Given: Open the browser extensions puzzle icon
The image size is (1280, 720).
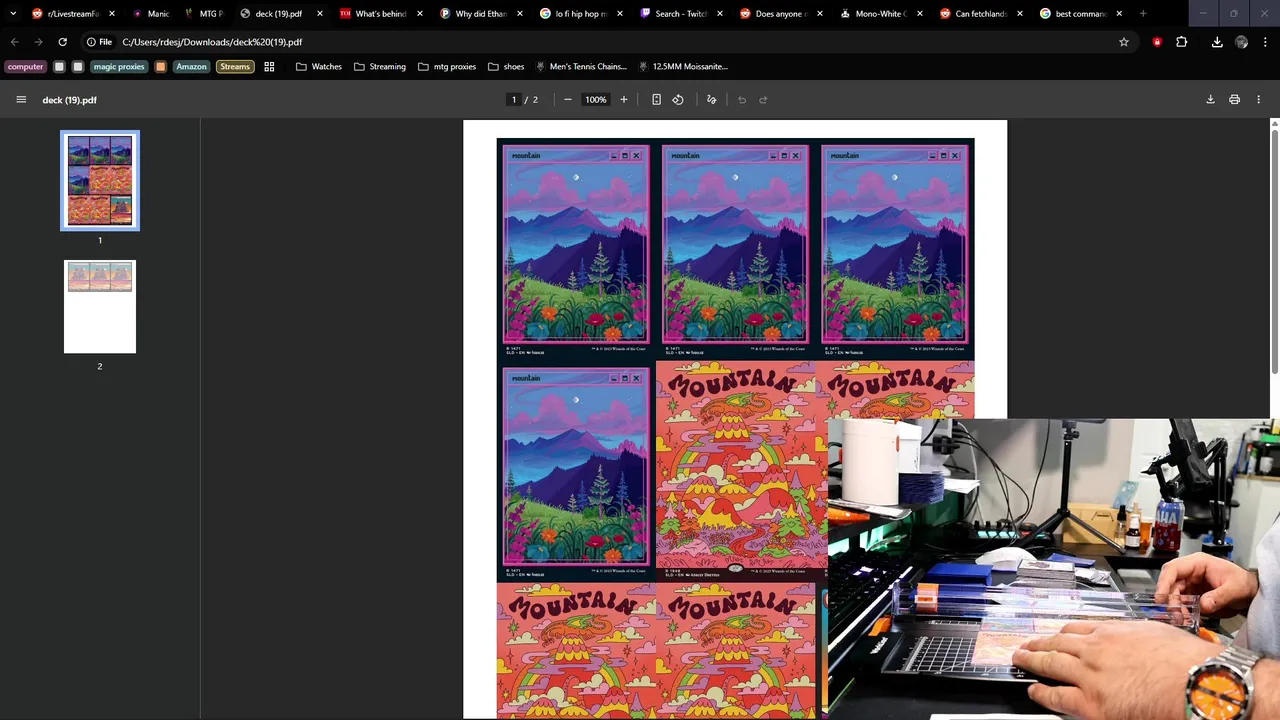Looking at the screenshot, I should pyautogui.click(x=1182, y=42).
